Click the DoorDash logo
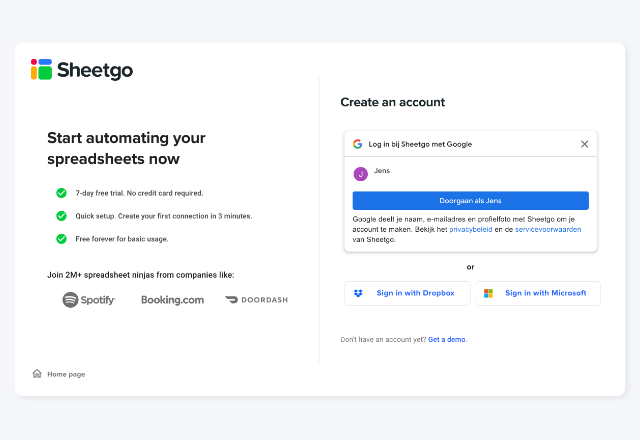Viewport: 640px width, 440px height. [256, 300]
